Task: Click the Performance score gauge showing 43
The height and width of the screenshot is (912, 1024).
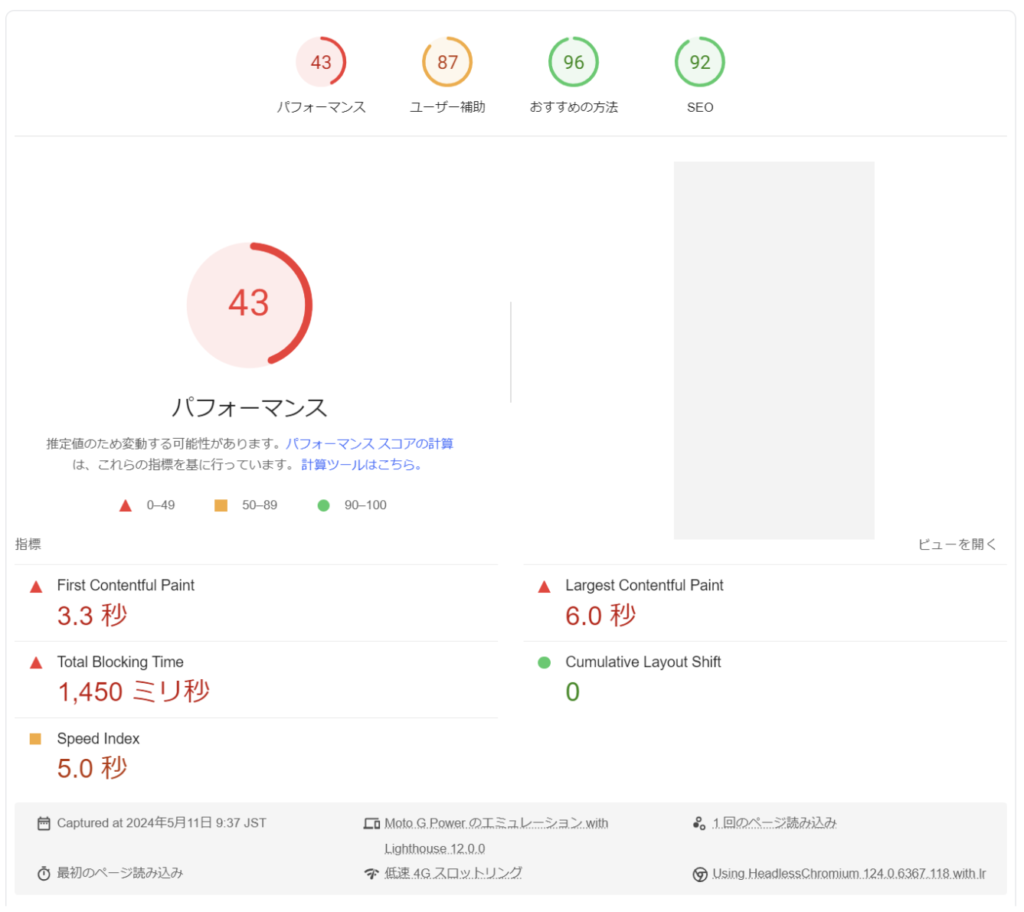Action: [x=321, y=62]
